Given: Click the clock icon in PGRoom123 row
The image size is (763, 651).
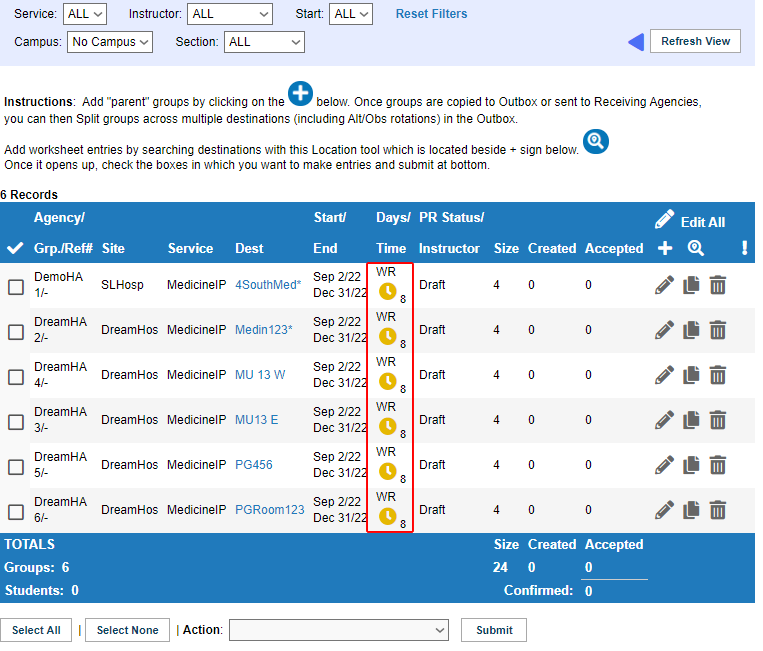Looking at the screenshot, I should [387, 516].
